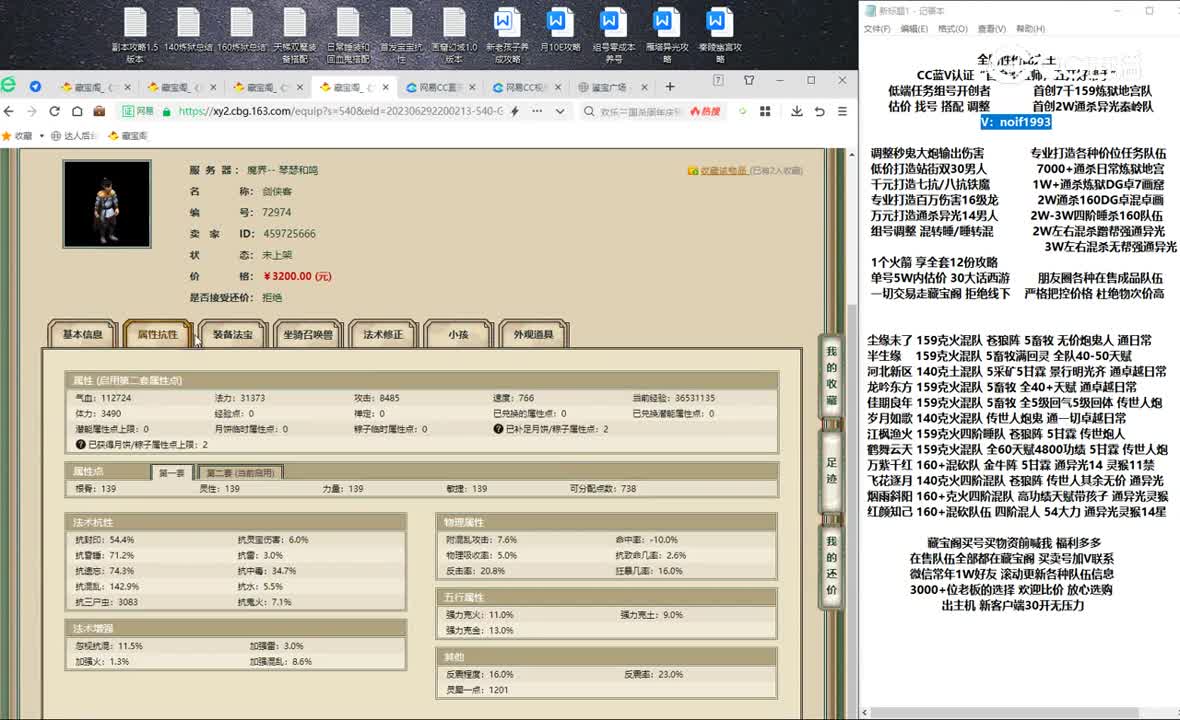Click the character portrait thumbnail
The image size is (1180, 720).
tap(107, 204)
